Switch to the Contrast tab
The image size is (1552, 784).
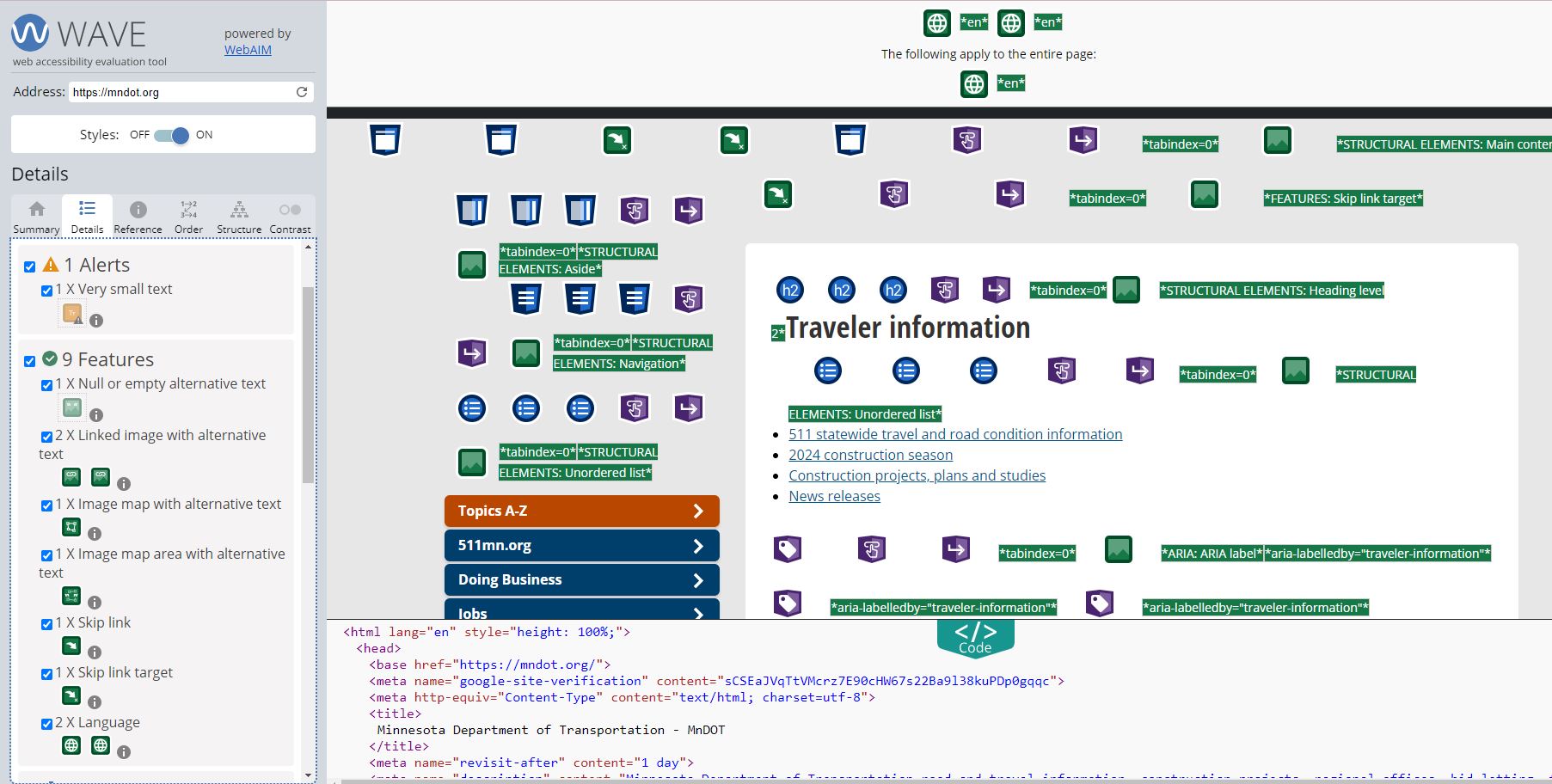(x=290, y=217)
